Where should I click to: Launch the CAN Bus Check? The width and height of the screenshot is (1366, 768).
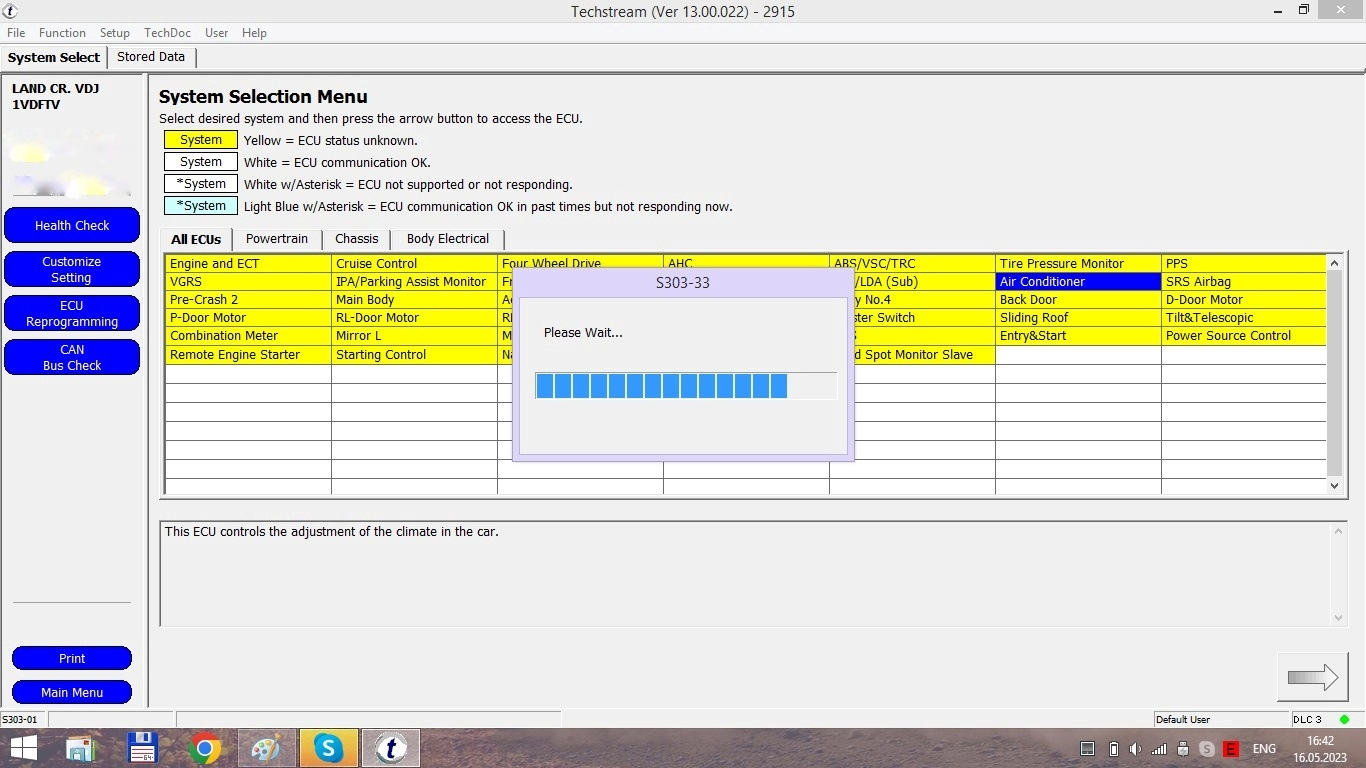(72, 357)
